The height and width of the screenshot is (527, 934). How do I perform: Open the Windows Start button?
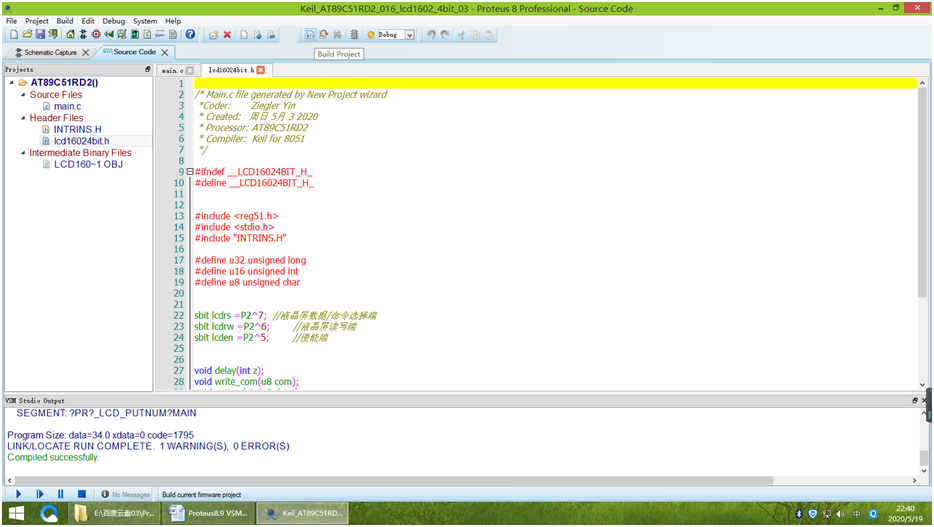(17, 513)
